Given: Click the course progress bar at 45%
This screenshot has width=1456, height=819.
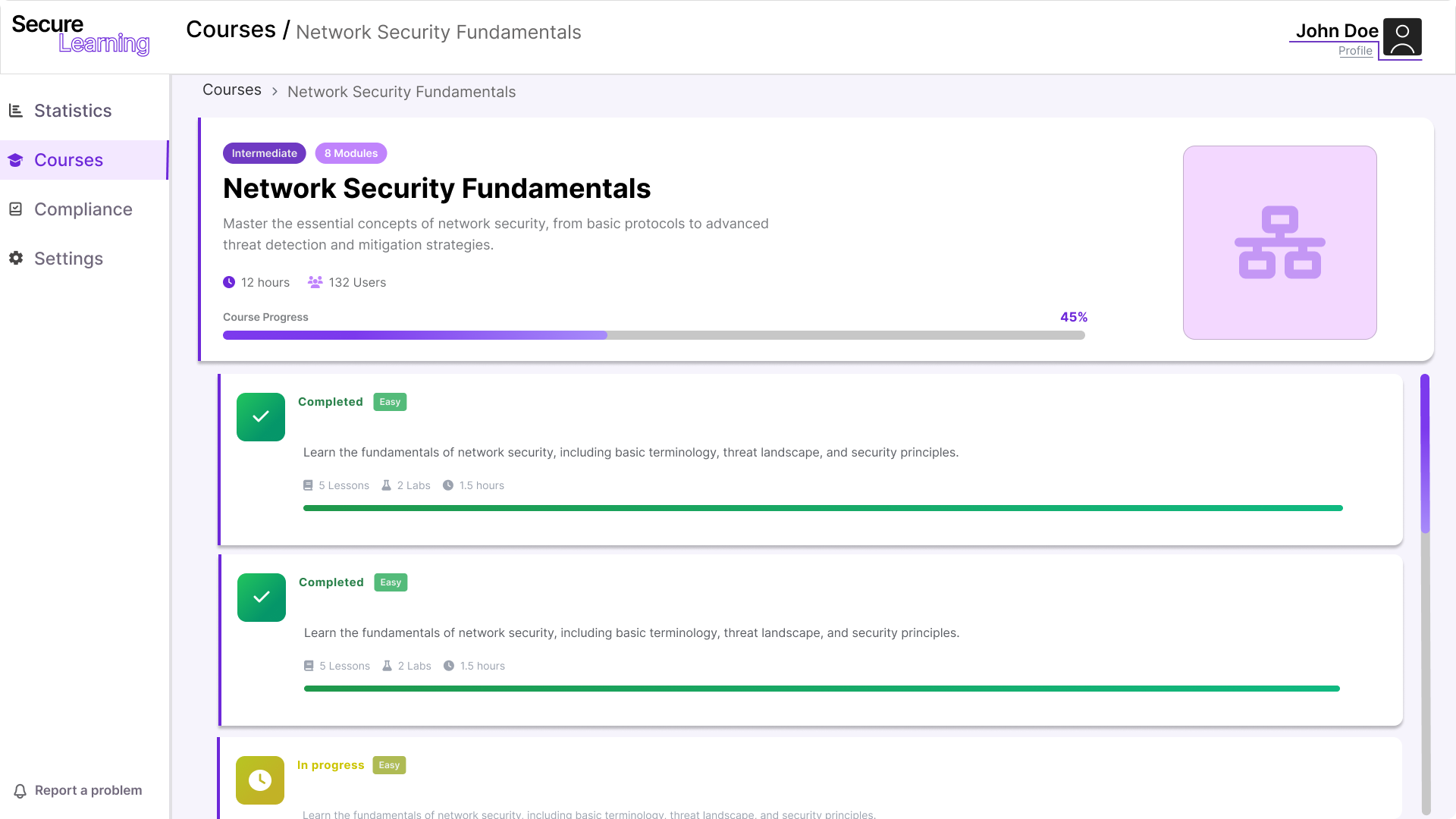Looking at the screenshot, I should point(653,335).
